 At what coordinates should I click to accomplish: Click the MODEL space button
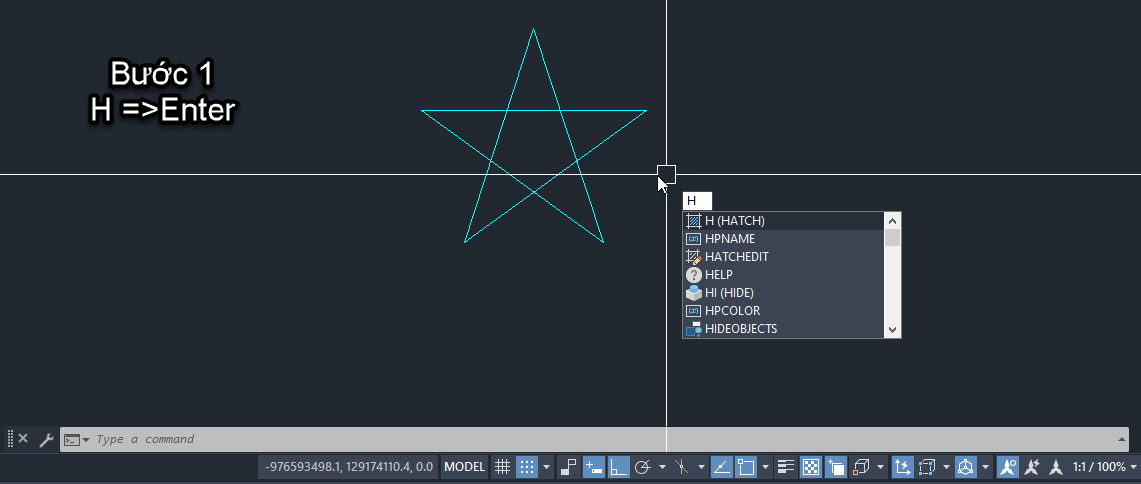coord(465,467)
